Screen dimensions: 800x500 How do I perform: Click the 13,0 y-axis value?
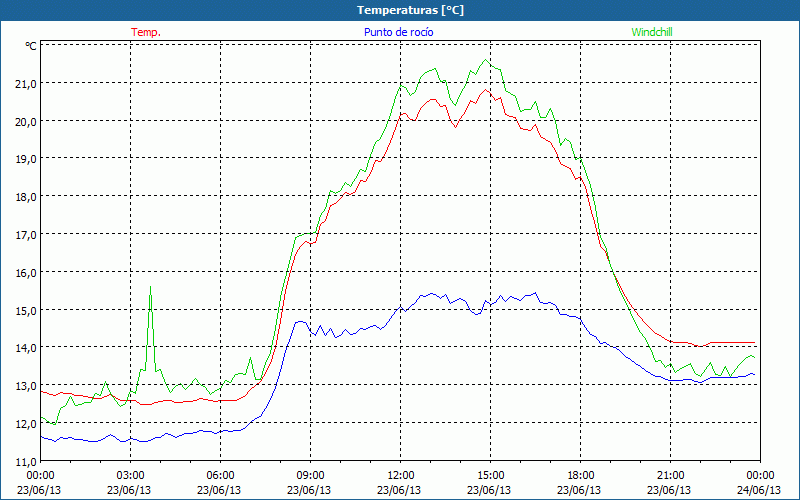click(x=26, y=386)
